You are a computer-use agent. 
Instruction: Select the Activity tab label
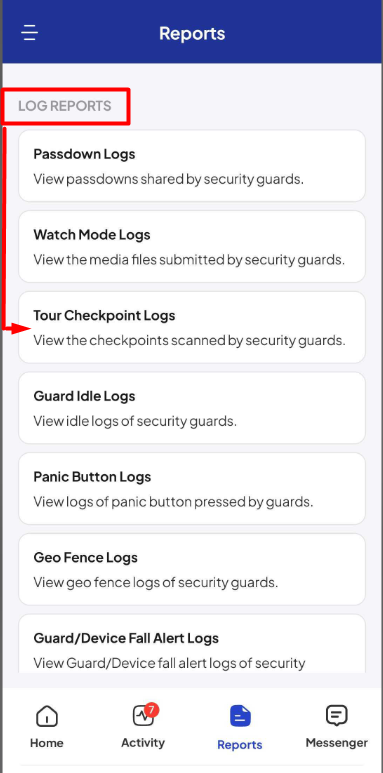pos(143,742)
